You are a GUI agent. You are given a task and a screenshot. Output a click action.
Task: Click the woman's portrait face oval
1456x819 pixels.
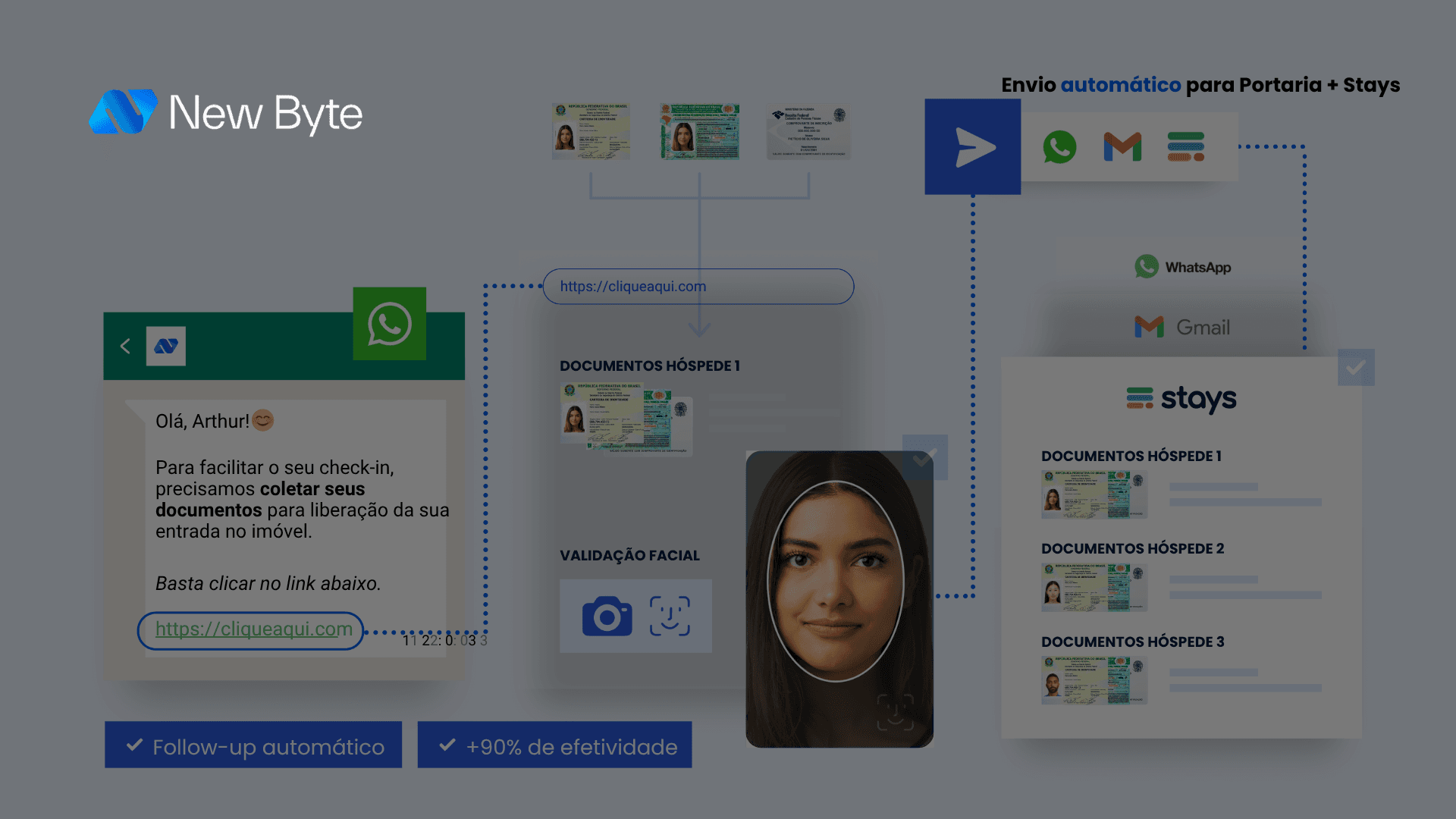[836, 582]
